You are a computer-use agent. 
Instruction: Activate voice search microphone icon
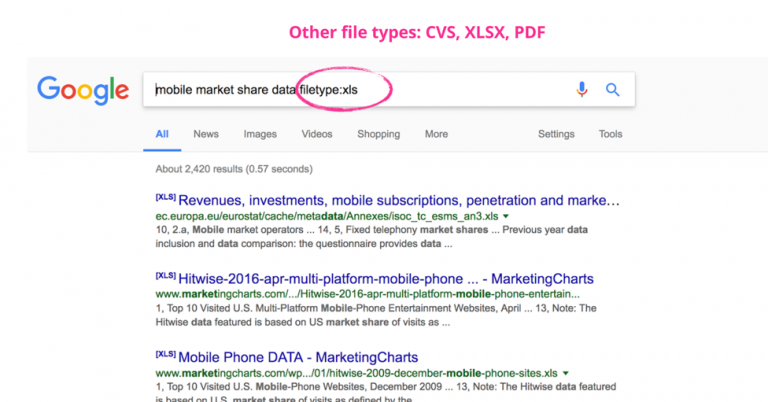582,90
